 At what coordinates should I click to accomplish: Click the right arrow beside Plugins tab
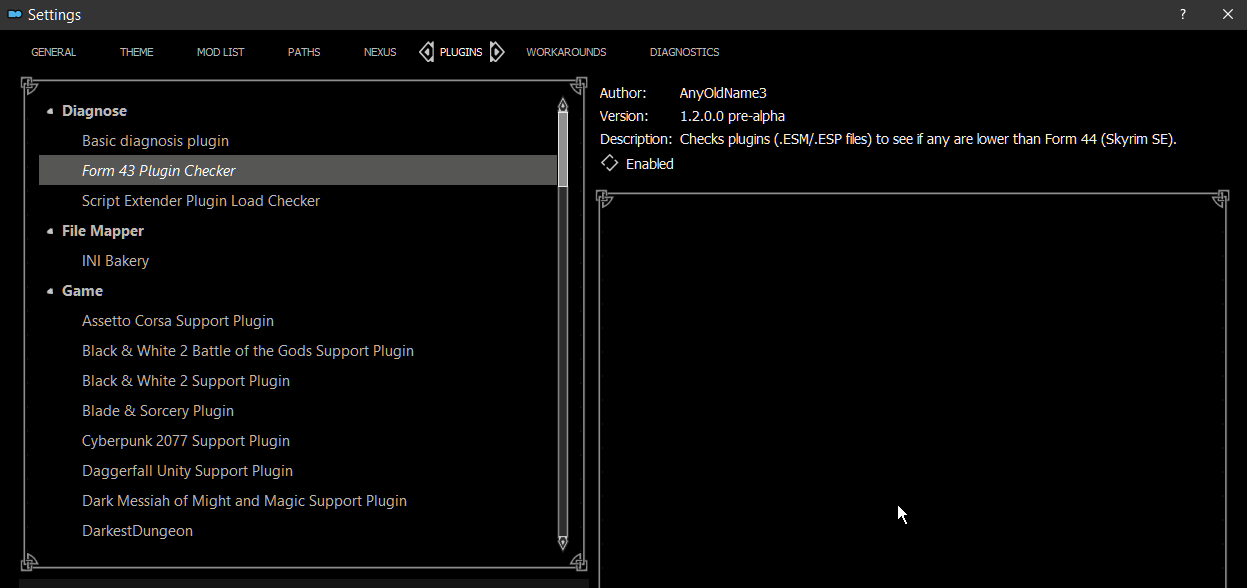tap(496, 52)
